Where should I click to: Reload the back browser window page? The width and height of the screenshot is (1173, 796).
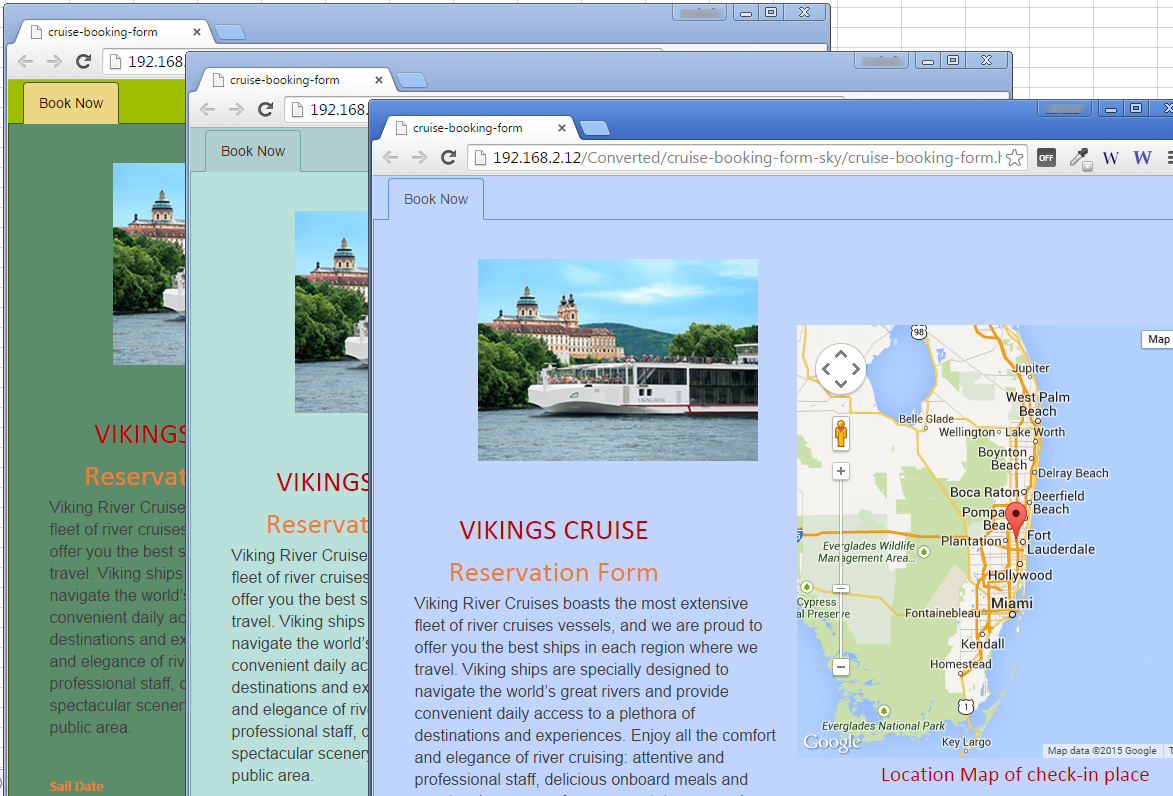point(84,61)
